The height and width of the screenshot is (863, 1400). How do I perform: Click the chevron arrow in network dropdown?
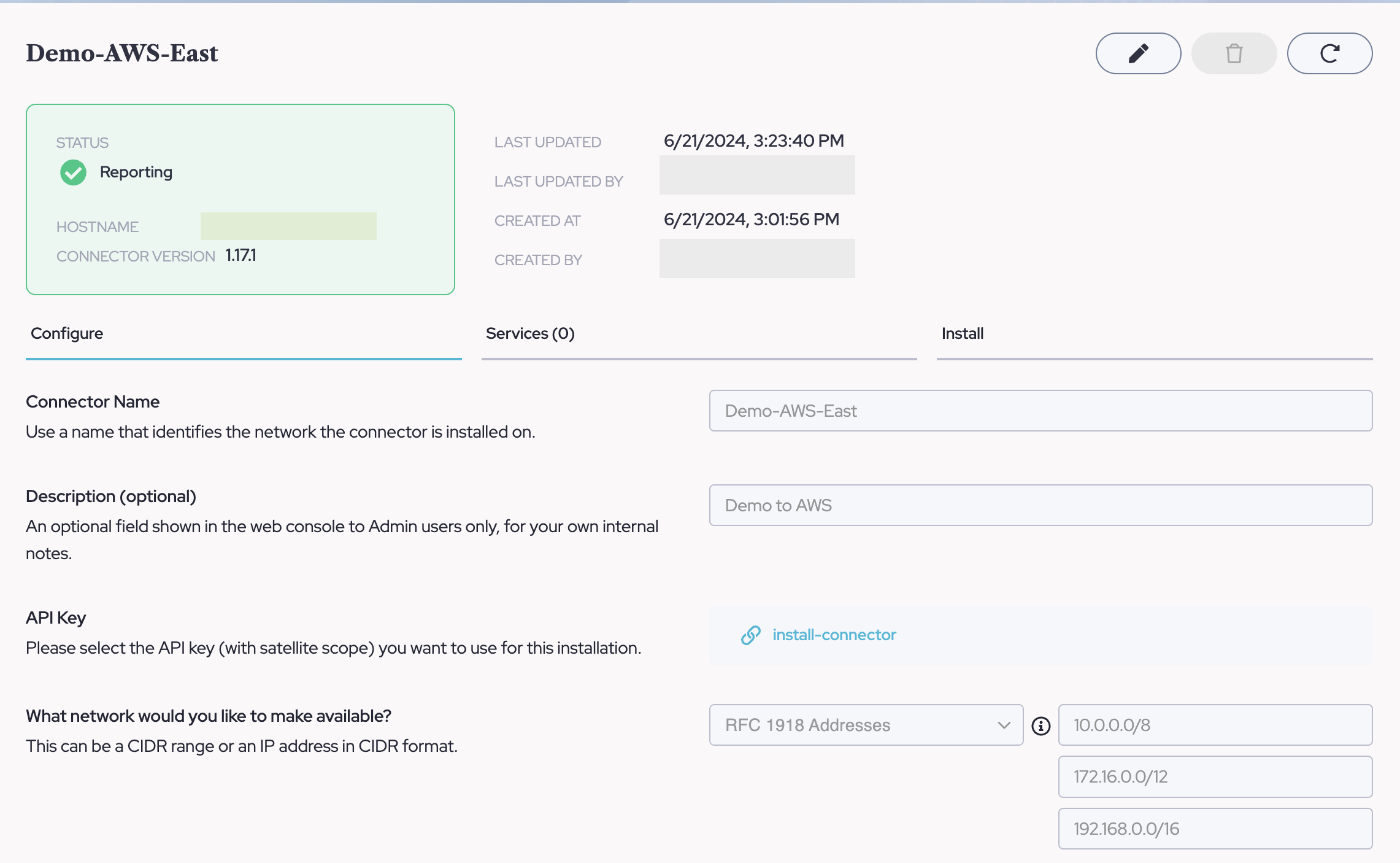click(1004, 725)
